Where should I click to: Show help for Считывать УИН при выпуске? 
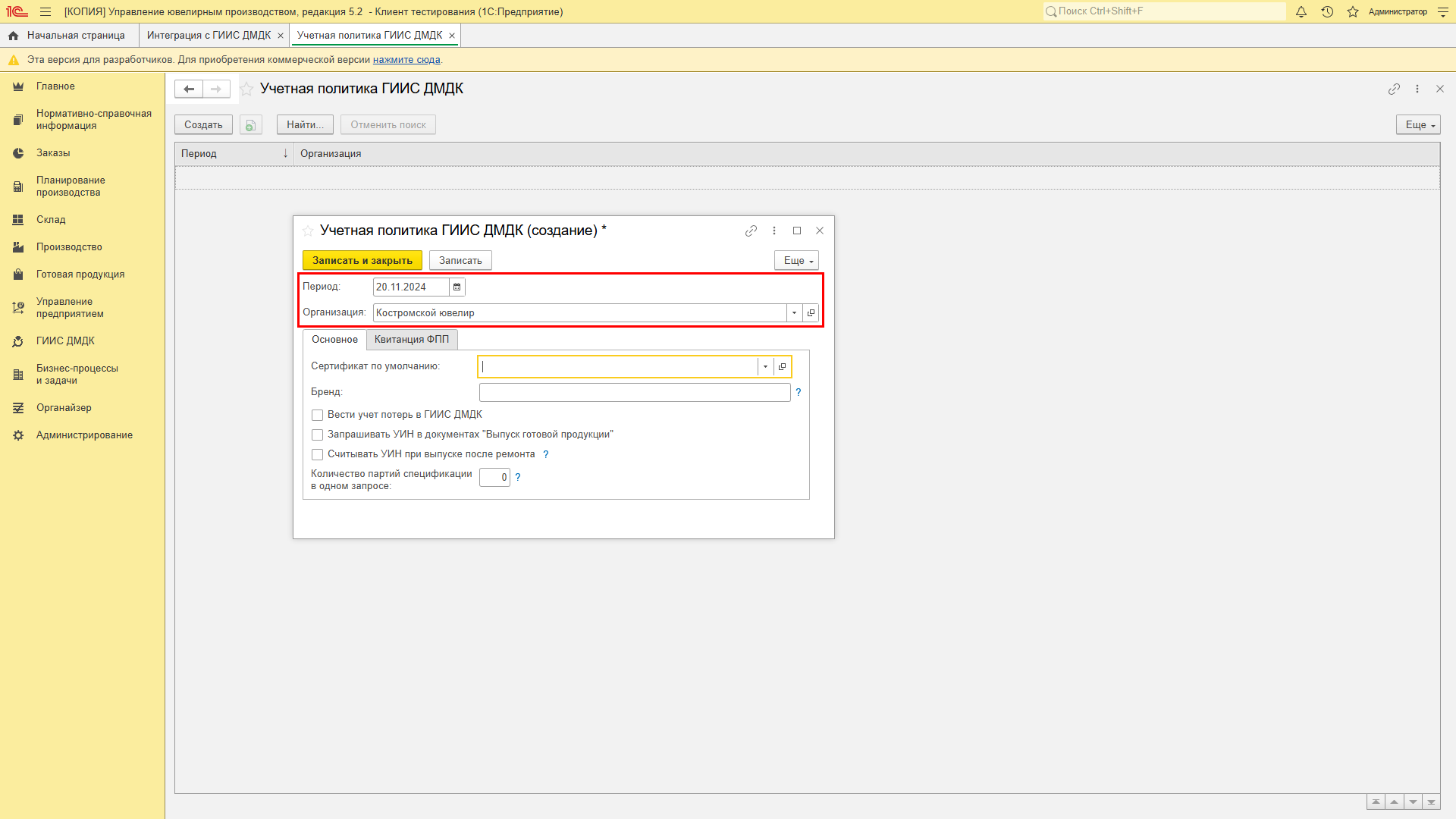click(x=546, y=454)
